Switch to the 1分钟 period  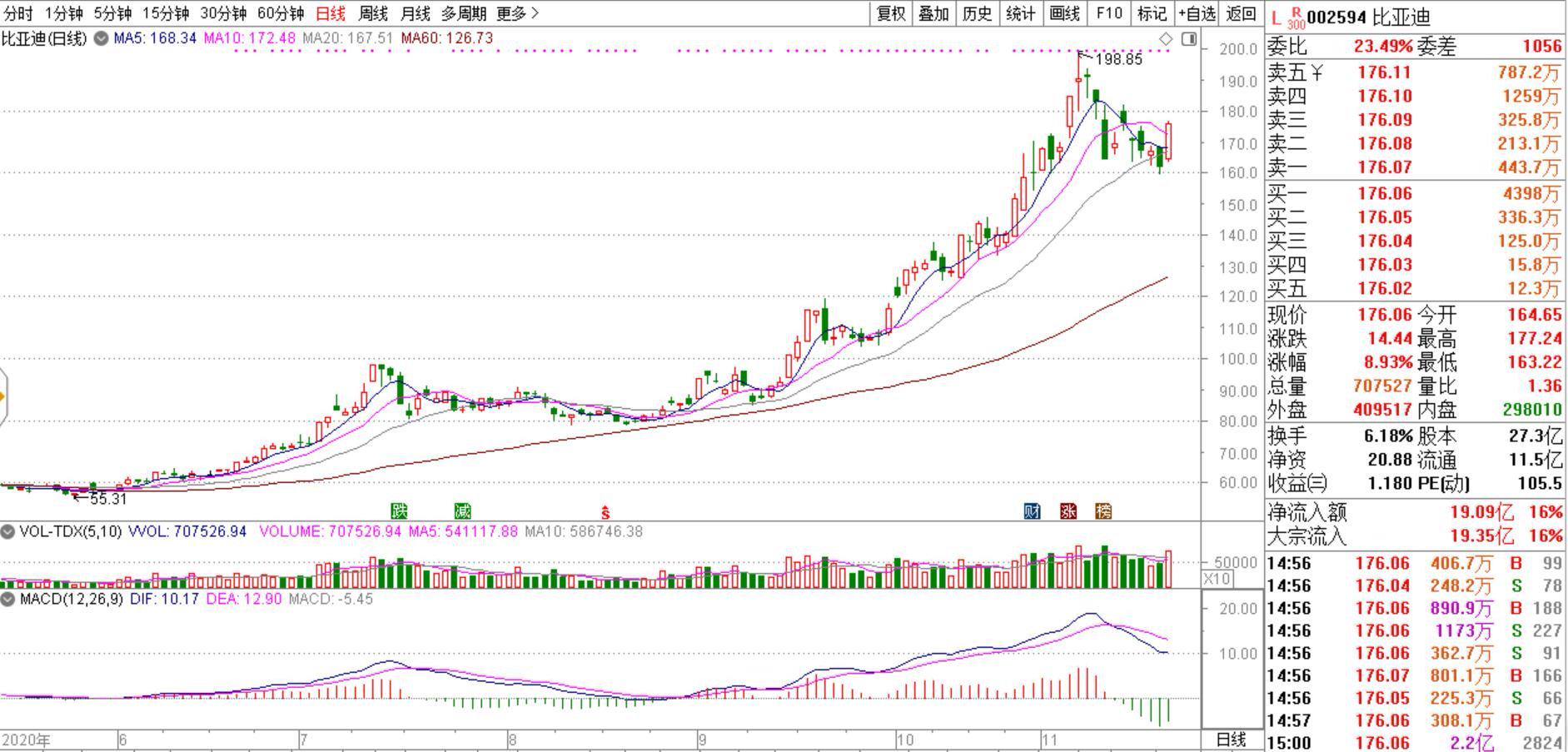(63, 13)
